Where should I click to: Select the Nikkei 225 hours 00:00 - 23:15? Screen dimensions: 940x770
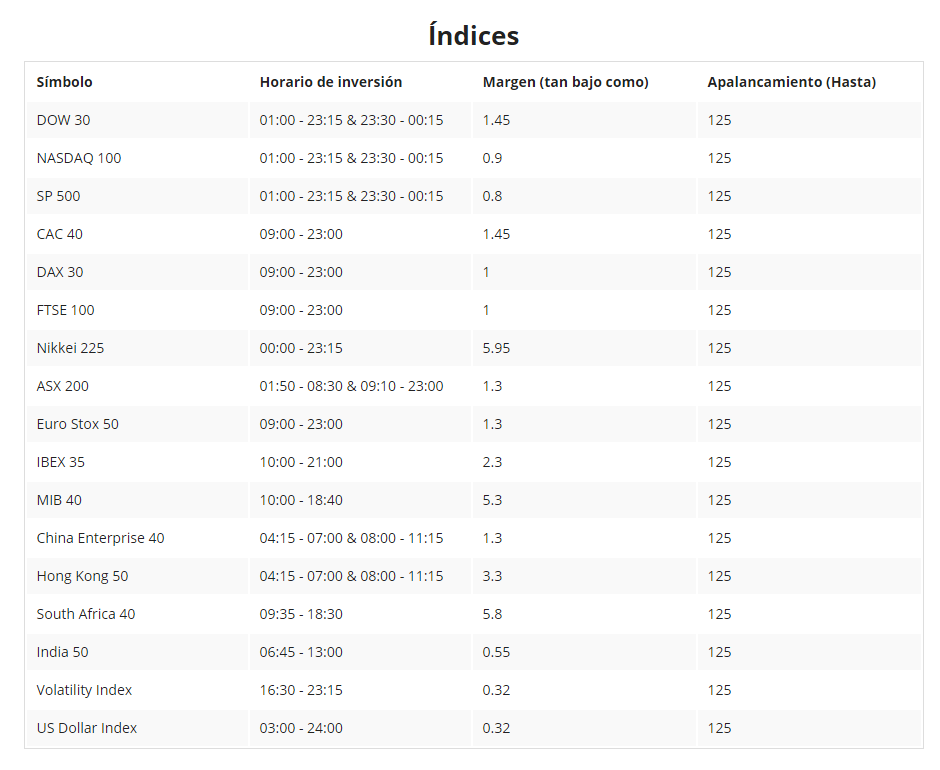click(x=301, y=348)
